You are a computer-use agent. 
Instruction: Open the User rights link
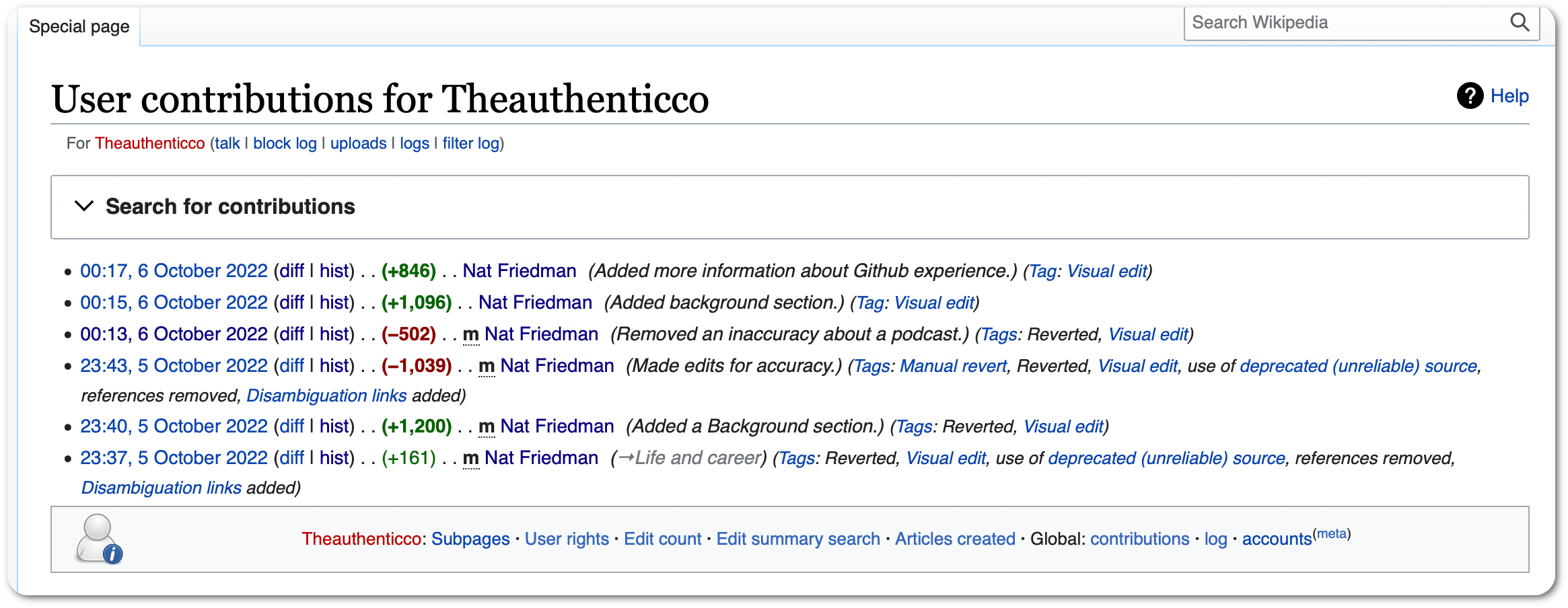click(567, 539)
